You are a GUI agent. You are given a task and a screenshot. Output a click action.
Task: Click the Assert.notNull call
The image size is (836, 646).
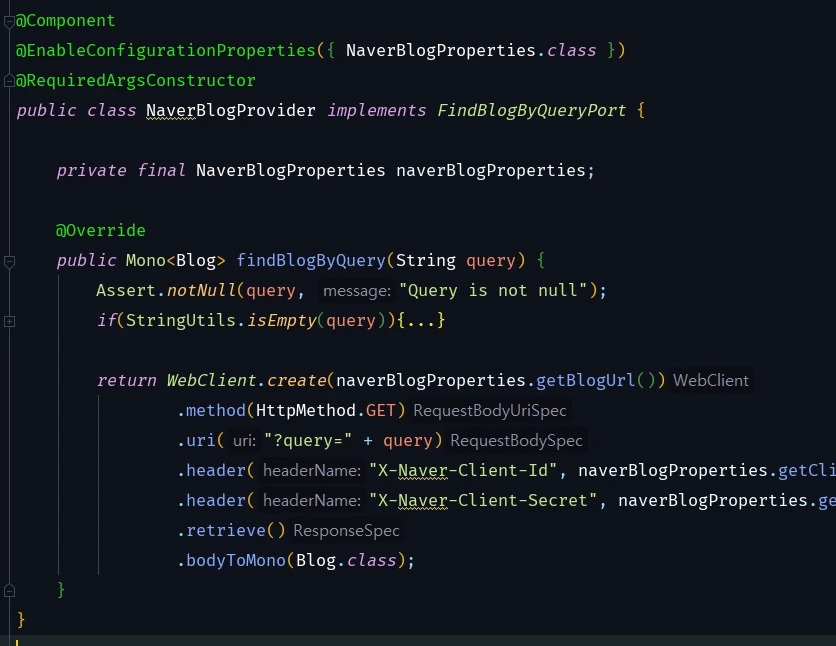pos(166,290)
